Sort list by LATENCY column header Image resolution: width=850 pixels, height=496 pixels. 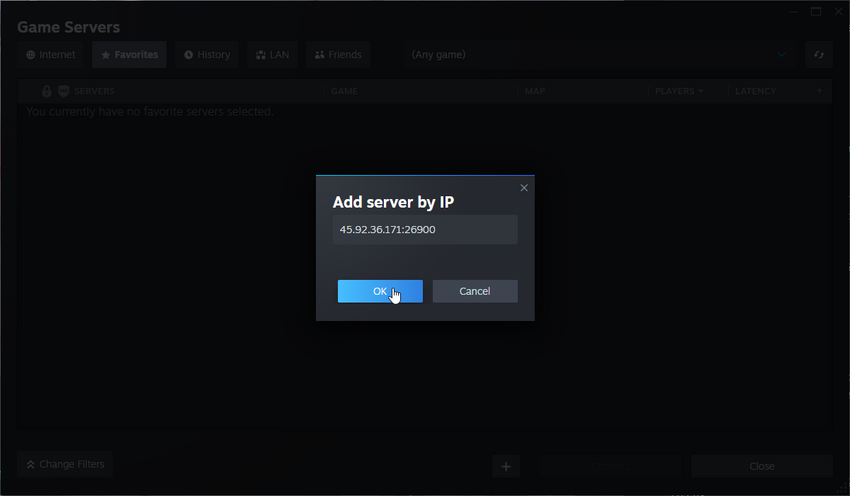[755, 91]
